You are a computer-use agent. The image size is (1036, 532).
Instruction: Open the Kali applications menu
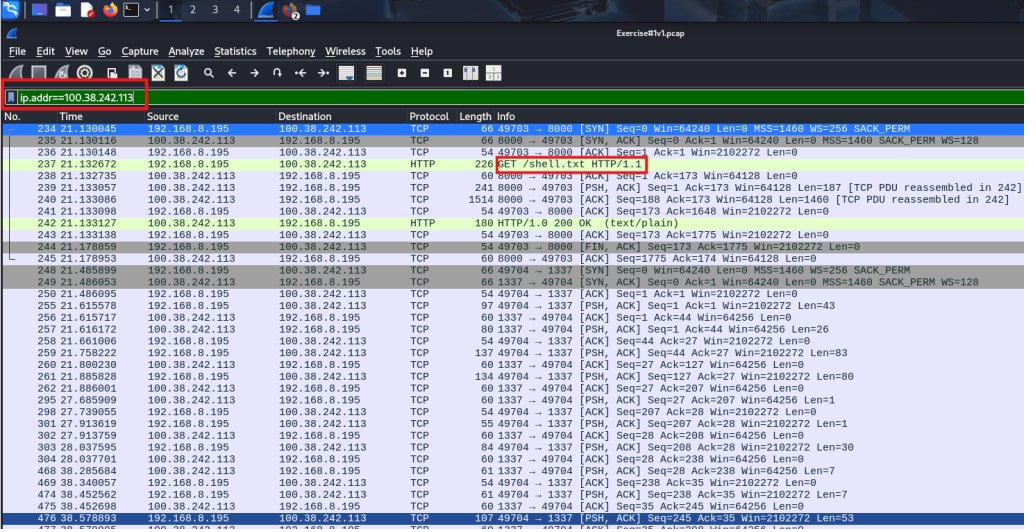[11, 9]
